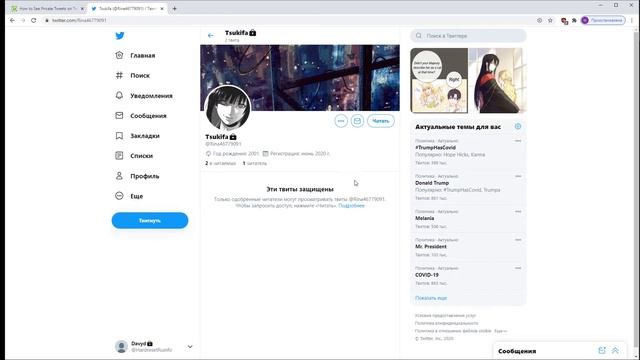The width and height of the screenshot is (640, 360).
Task: Open the Tsukifa profile banner image
Action: click(300, 78)
